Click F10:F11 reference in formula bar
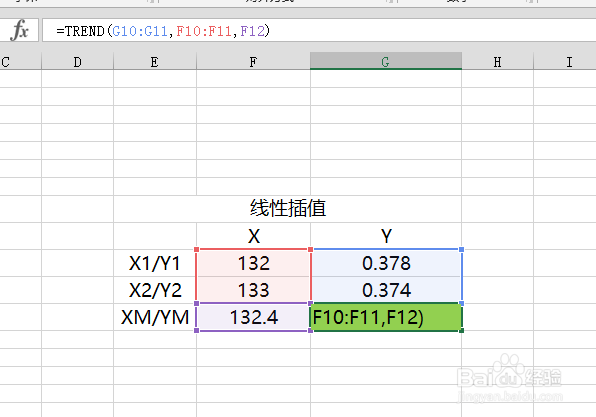The width and height of the screenshot is (596, 417). tap(204, 31)
